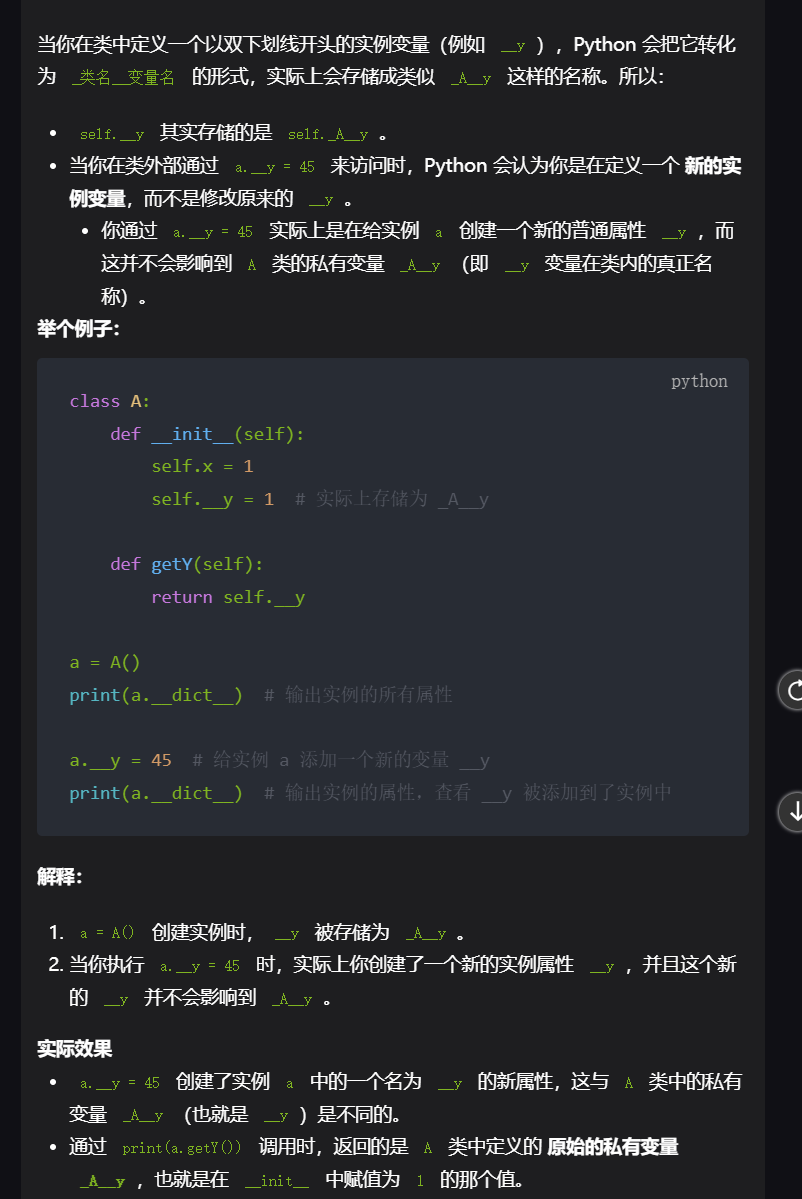Click the 举个例子 heading

(x=78, y=328)
